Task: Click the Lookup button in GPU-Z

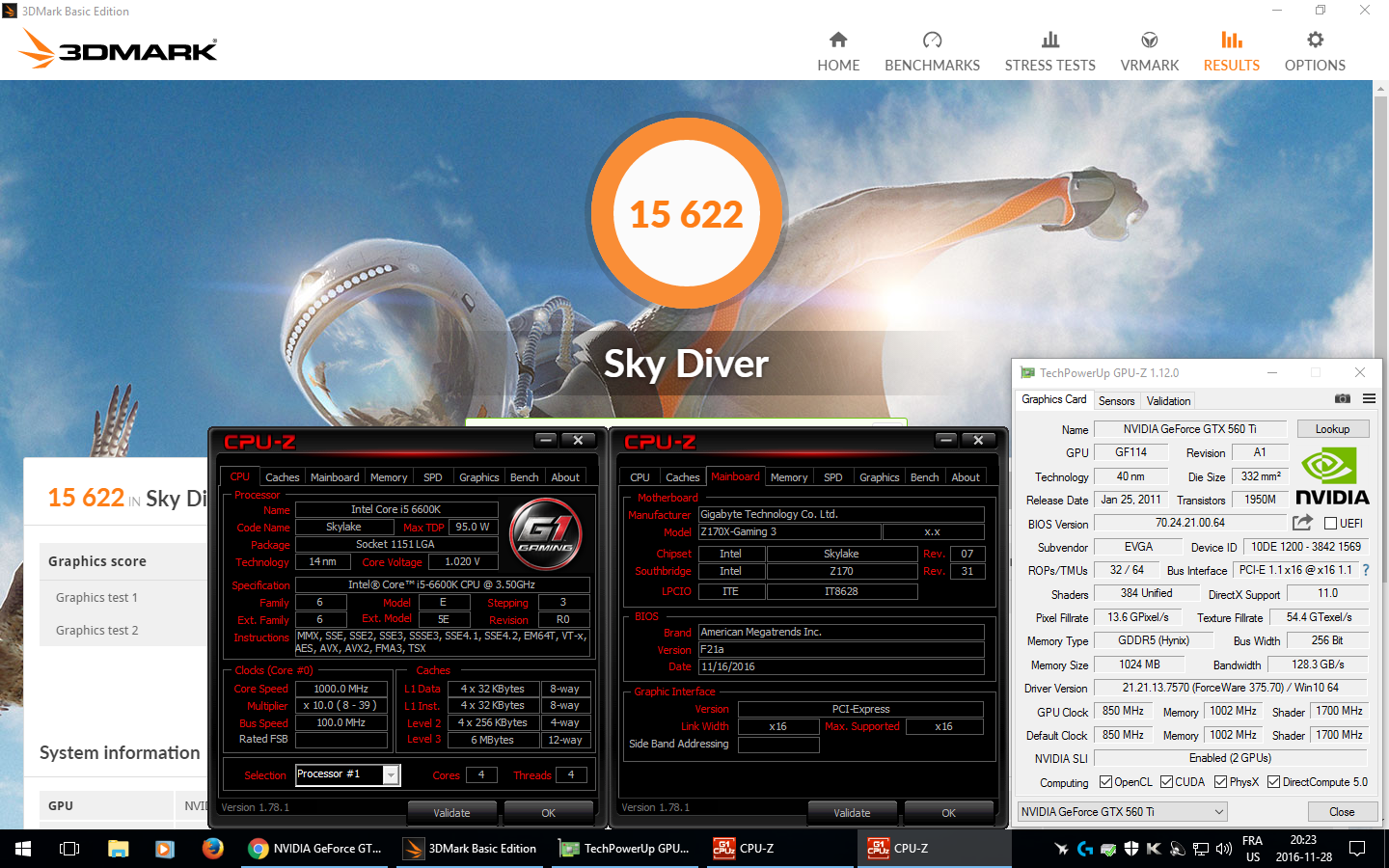Action: coord(1333,429)
